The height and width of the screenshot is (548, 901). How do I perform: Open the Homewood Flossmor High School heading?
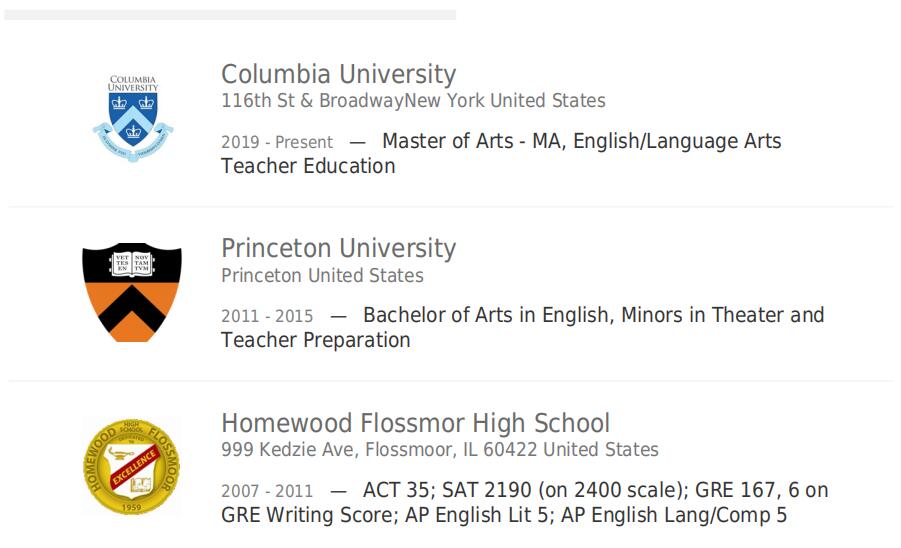(415, 423)
